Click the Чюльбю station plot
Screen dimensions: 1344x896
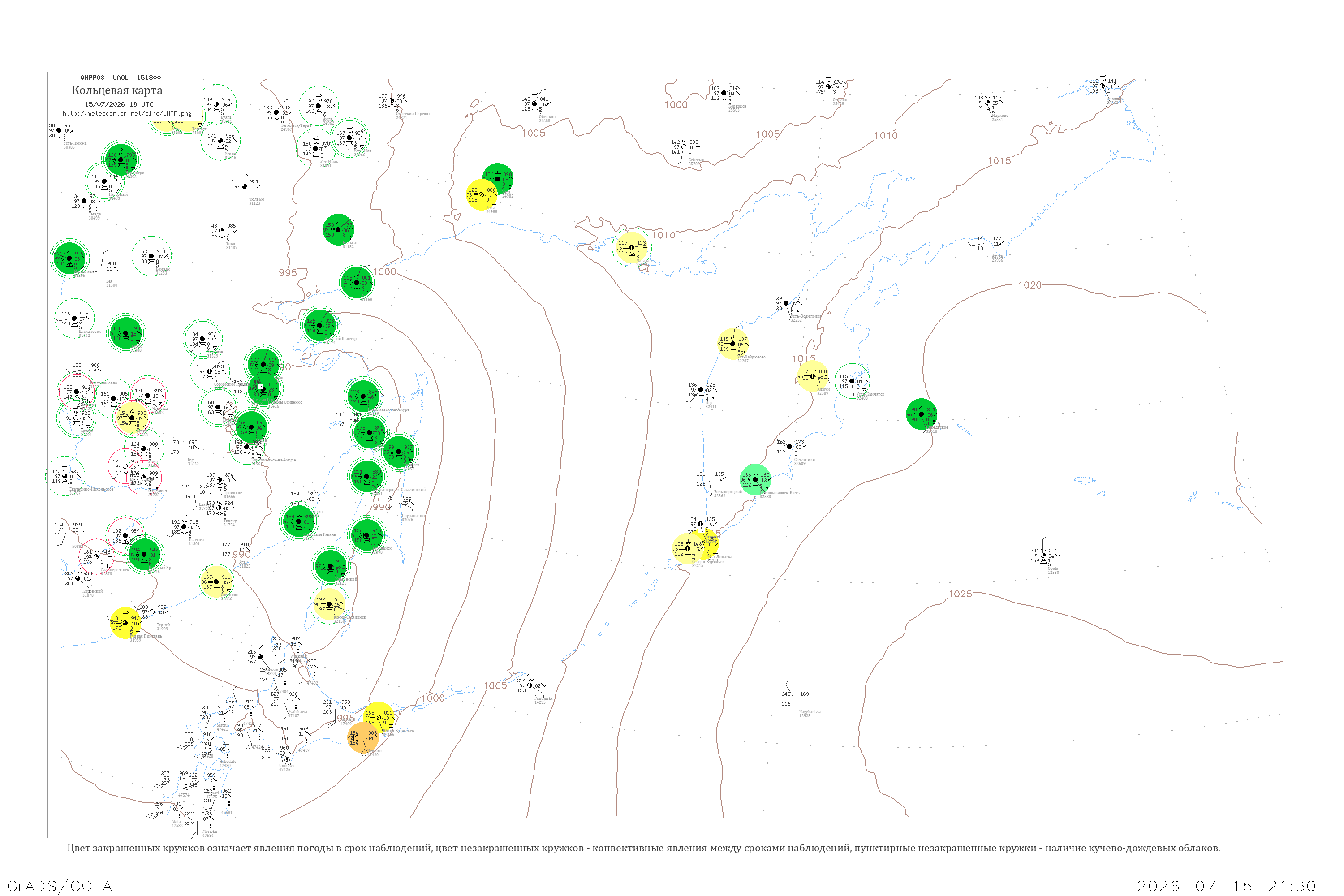pyautogui.click(x=245, y=186)
